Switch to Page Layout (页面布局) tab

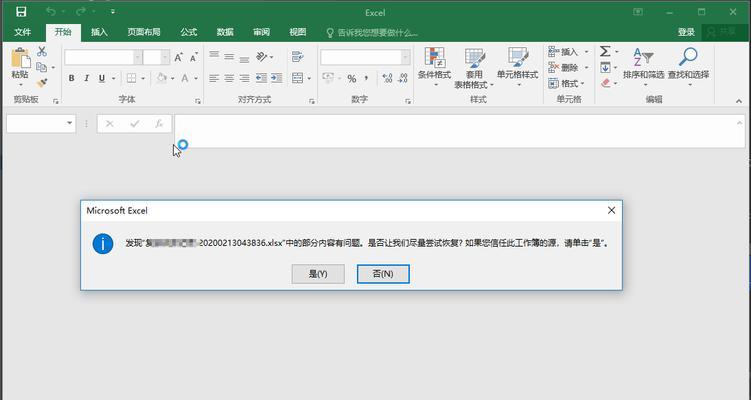coord(144,32)
